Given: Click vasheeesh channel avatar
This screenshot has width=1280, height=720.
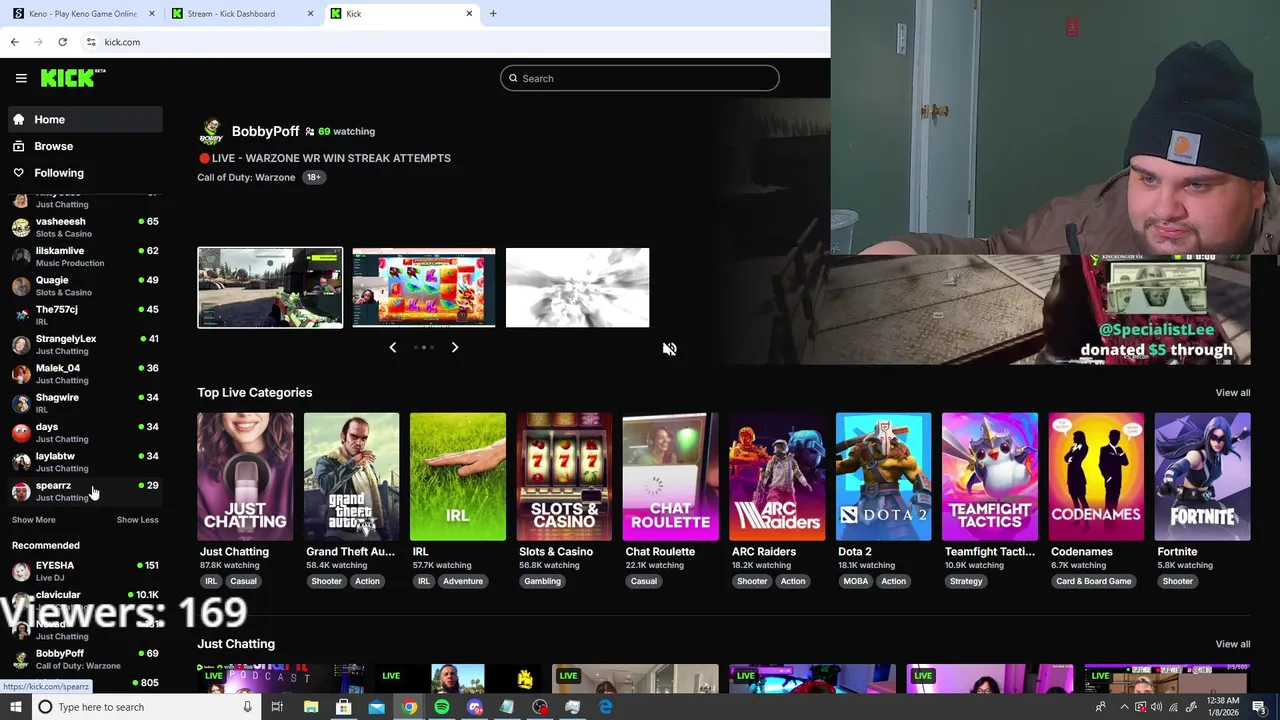Looking at the screenshot, I should (21, 227).
